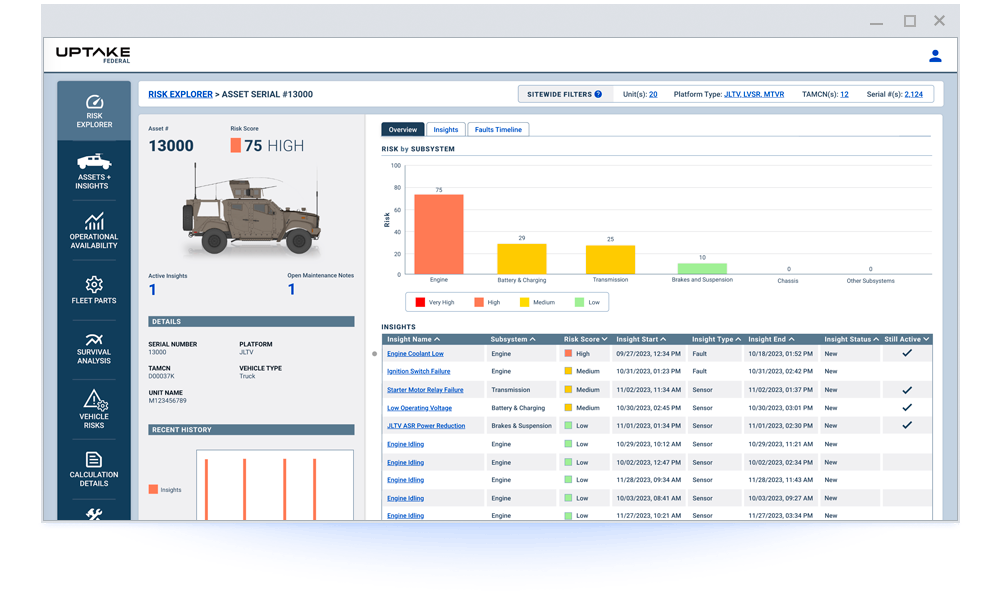Click risk score swatch beside 75 HIGH
This screenshot has height=600, width=1000.
coord(235,145)
